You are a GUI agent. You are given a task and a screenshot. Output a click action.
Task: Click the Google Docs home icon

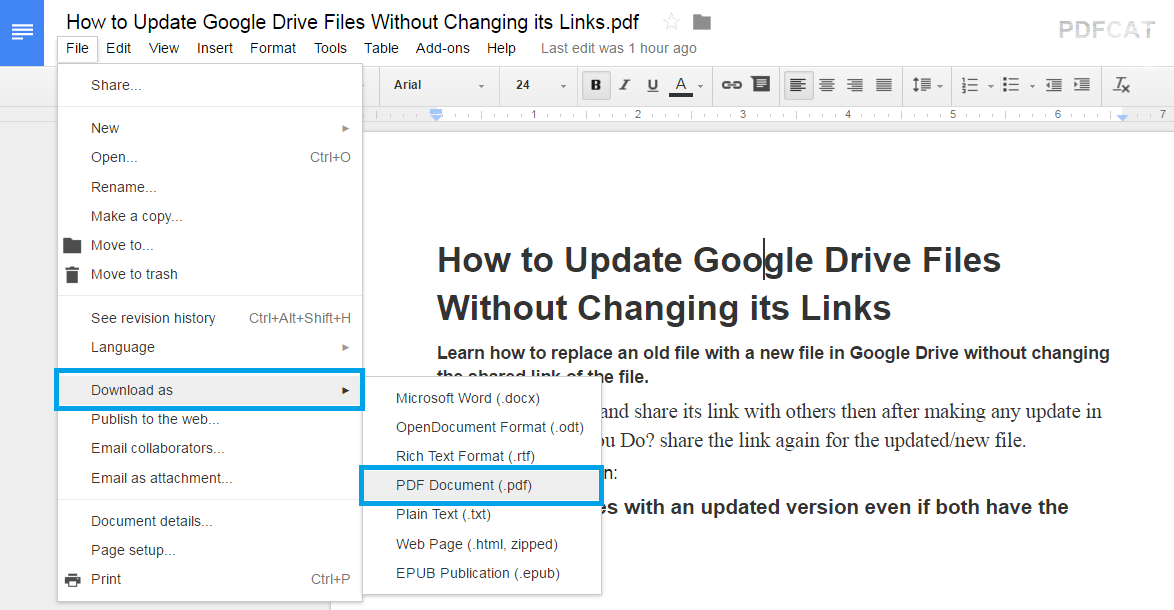click(22, 33)
